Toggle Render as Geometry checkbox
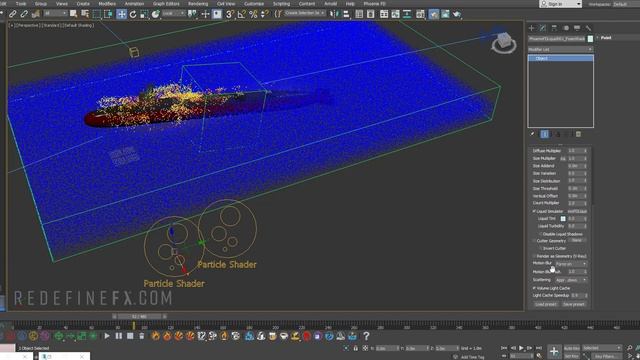 tap(534, 256)
